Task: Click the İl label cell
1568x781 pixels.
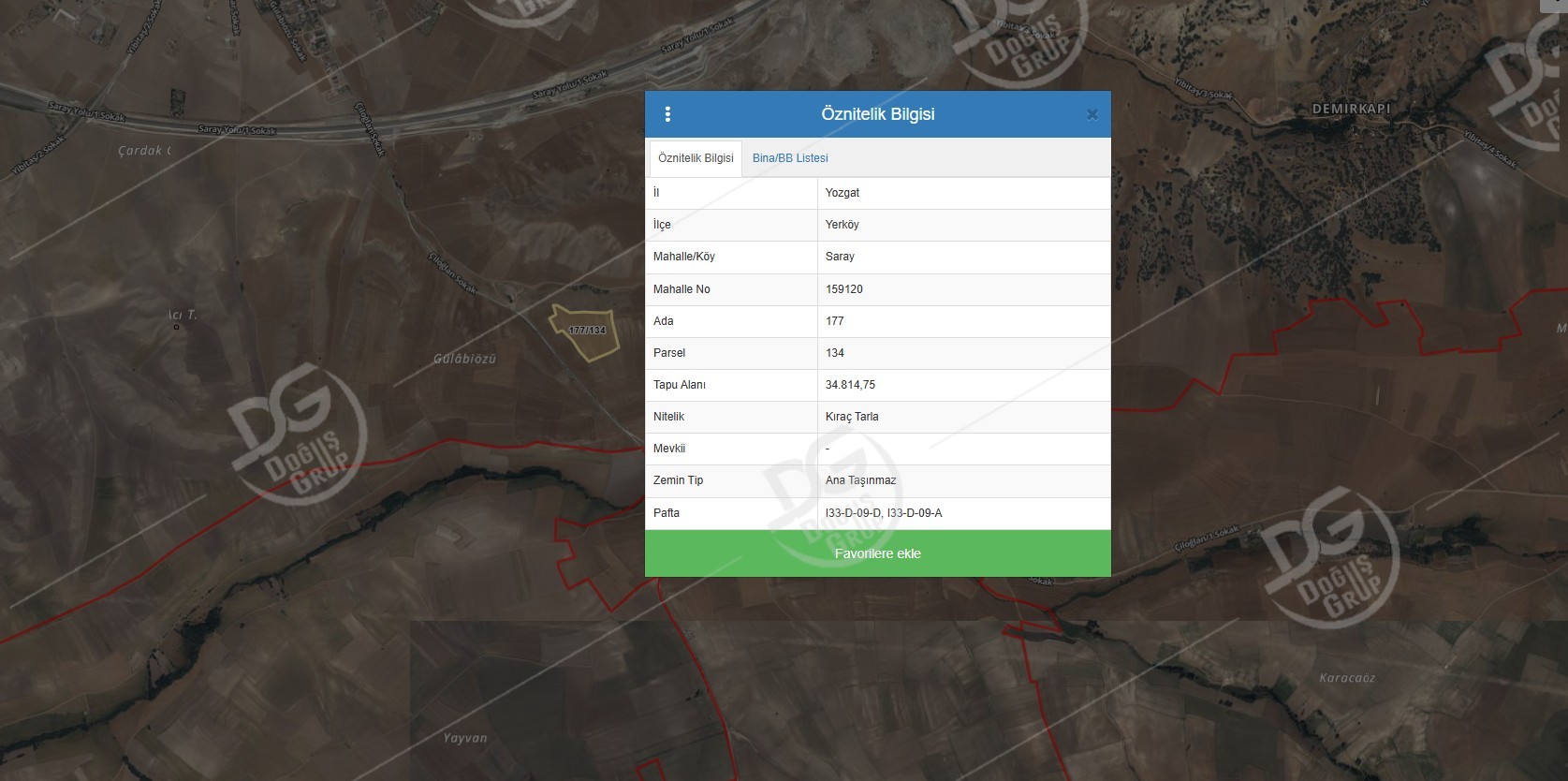Action: coord(731,193)
